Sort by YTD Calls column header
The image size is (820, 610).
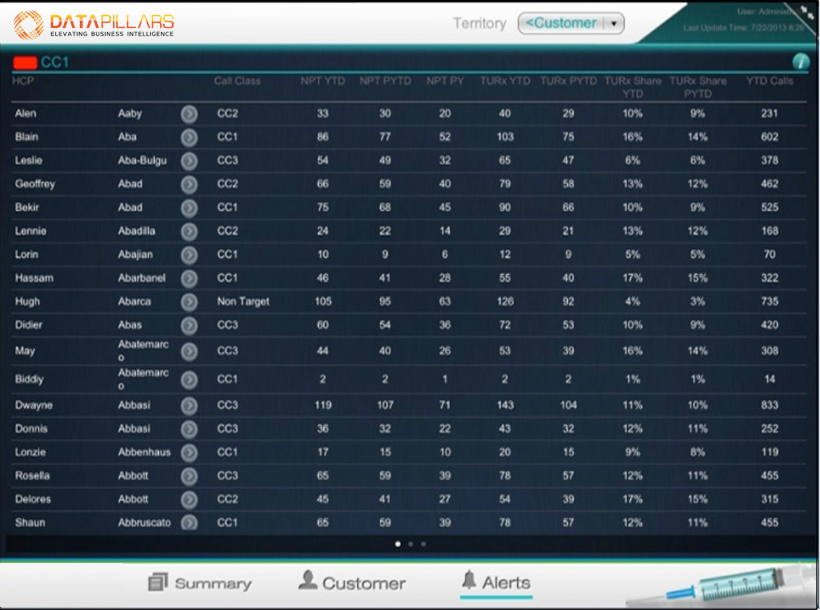tap(769, 81)
